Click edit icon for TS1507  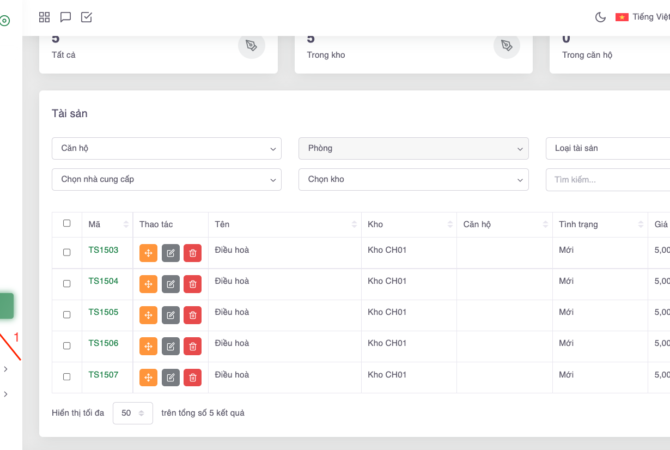click(170, 377)
